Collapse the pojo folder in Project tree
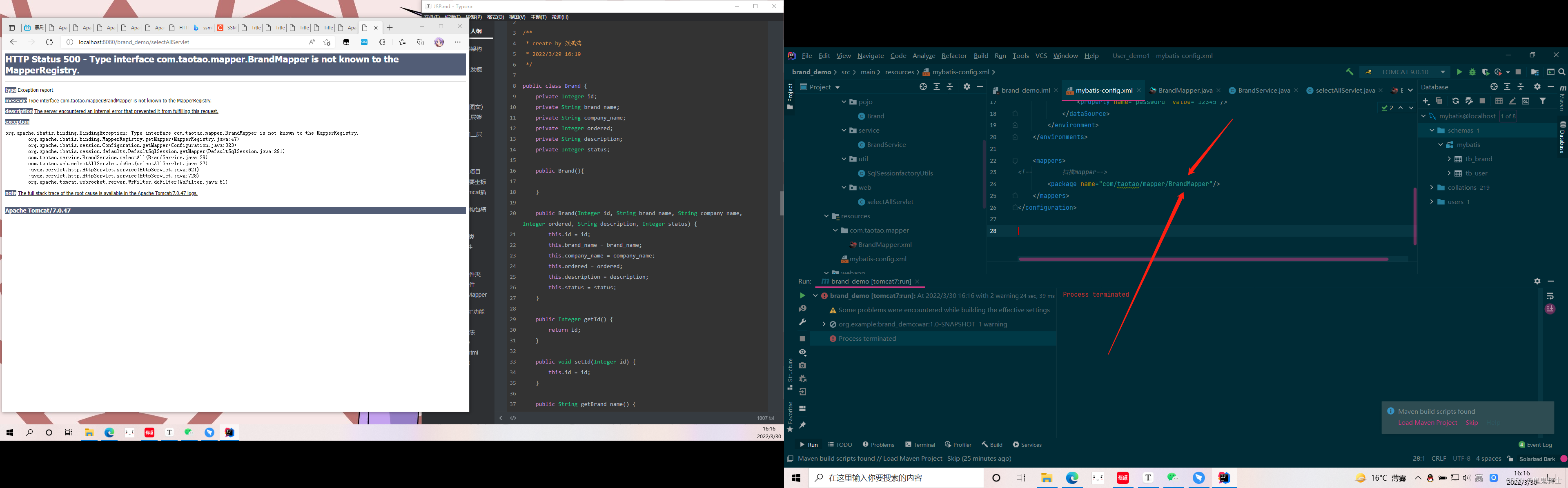This screenshot has height=488, width=1568. 844,102
